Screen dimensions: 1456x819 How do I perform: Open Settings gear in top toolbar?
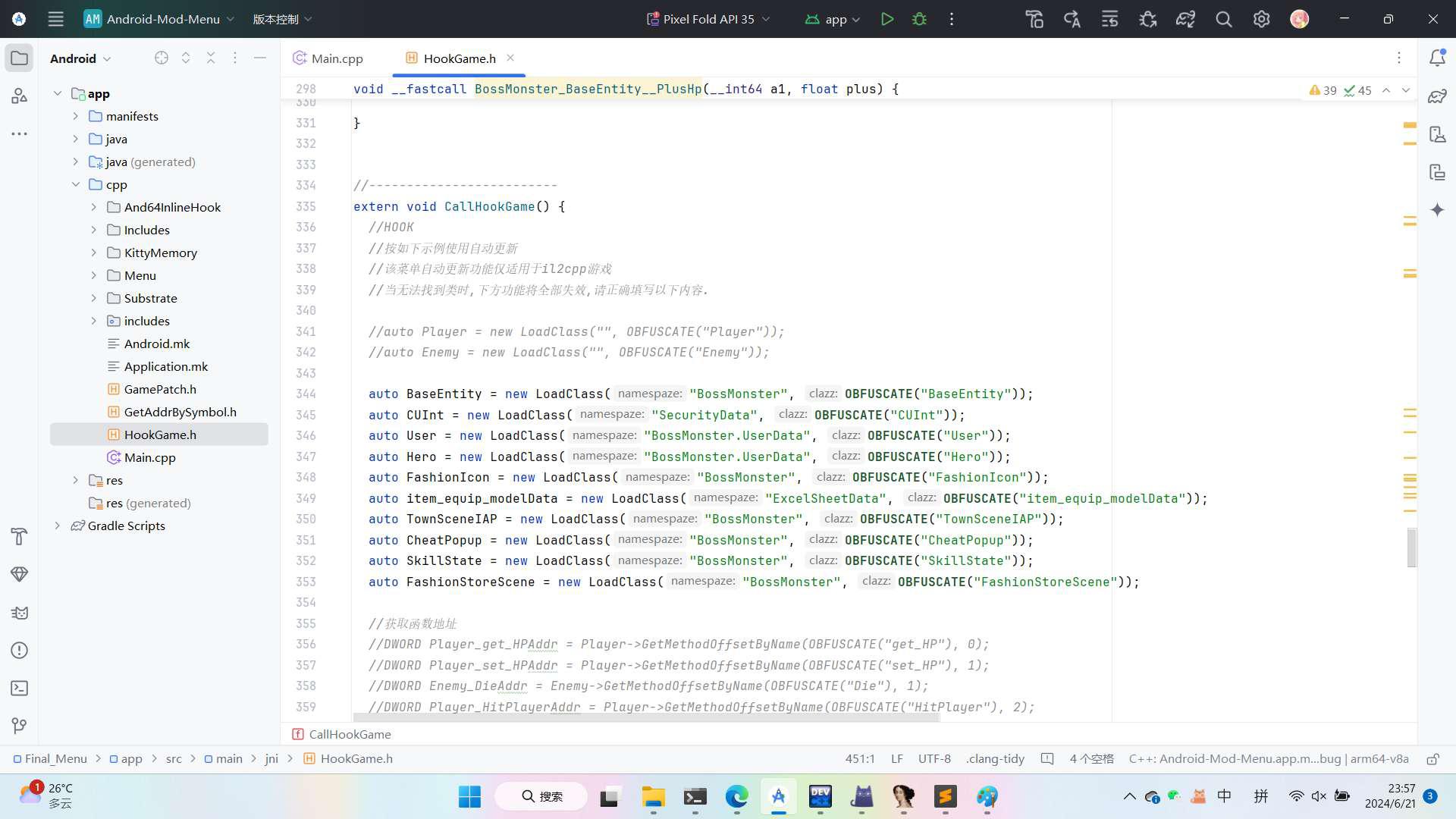tap(1261, 19)
